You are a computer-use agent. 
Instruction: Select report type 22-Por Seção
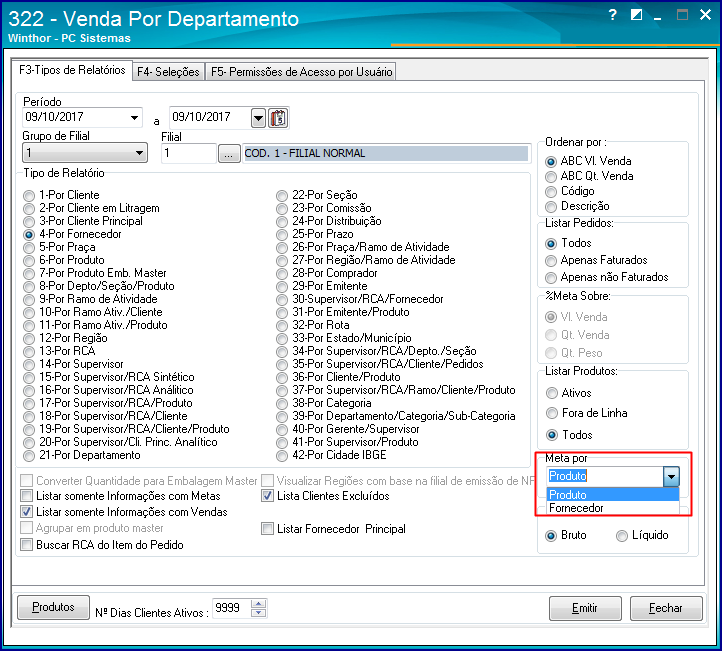click(317, 195)
